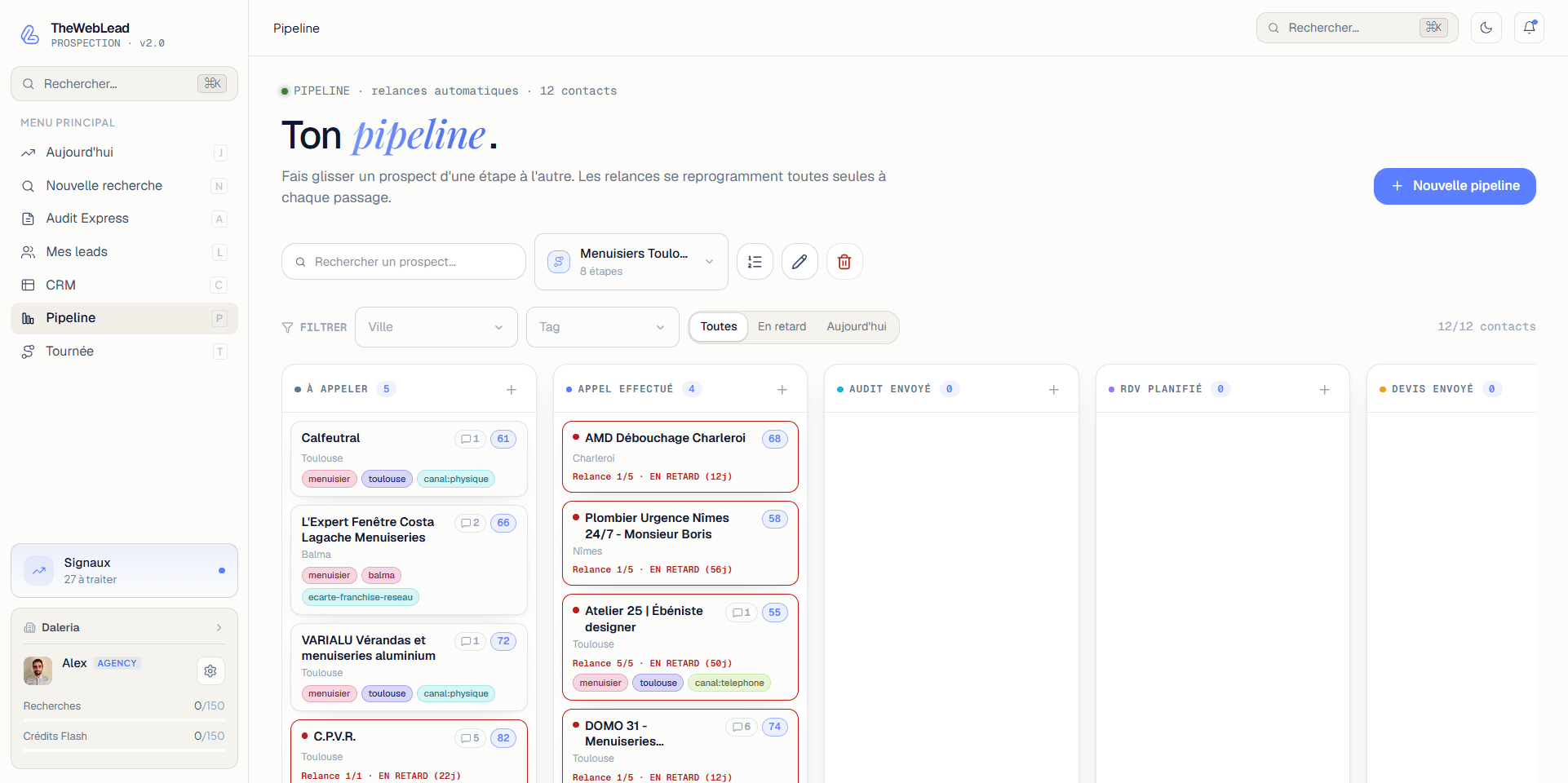Screen dimensions: 1568x783
Task: Click Alex profile avatar
Action: click(38, 670)
